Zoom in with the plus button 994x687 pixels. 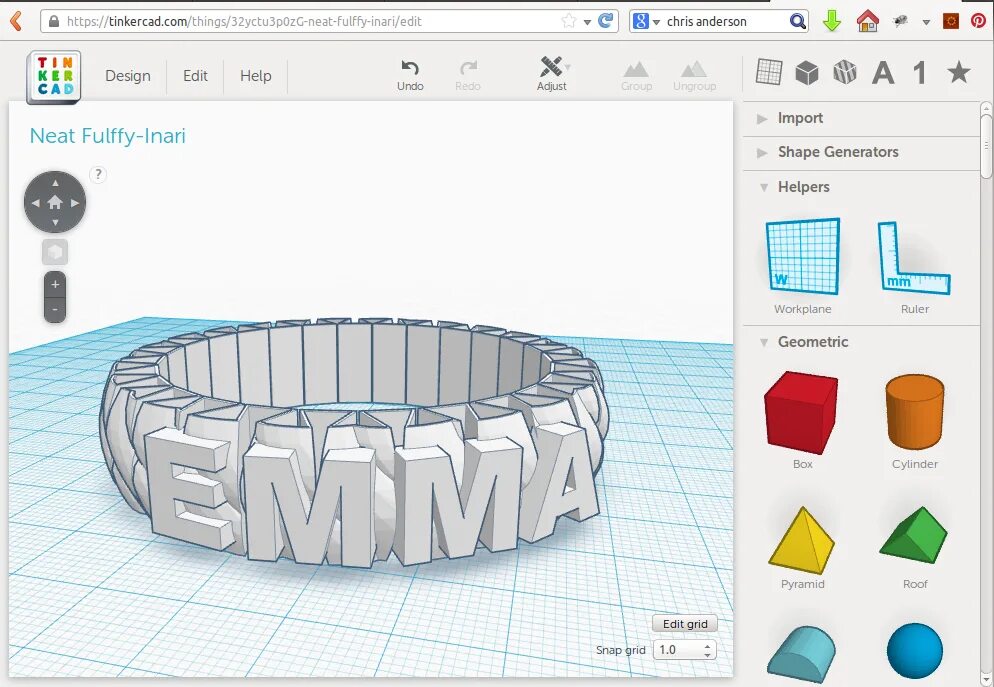point(55,284)
